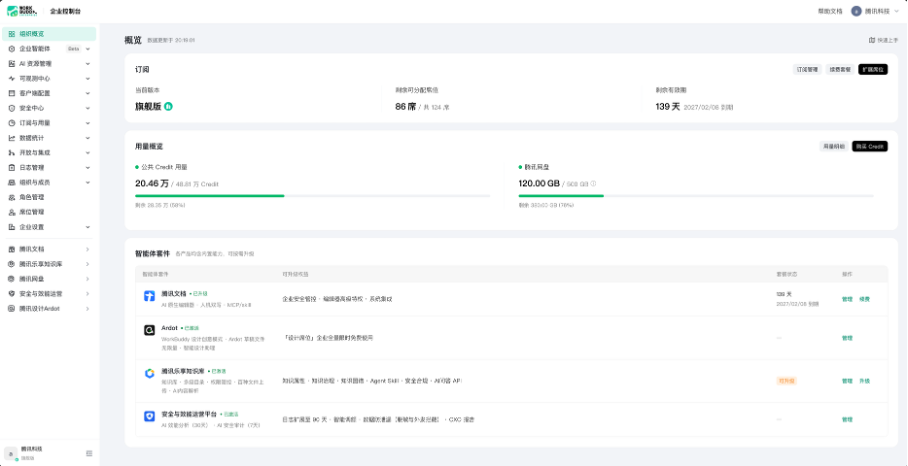Click the list icon at sidebar bottom
Image resolution: width=908 pixels, height=466 pixels.
tap(89, 453)
